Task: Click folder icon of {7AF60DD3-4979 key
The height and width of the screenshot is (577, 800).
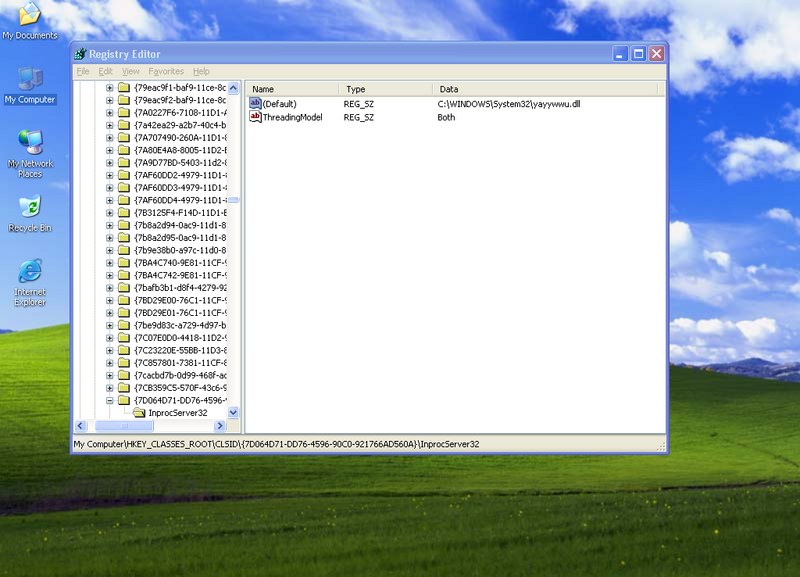Action: (124, 187)
